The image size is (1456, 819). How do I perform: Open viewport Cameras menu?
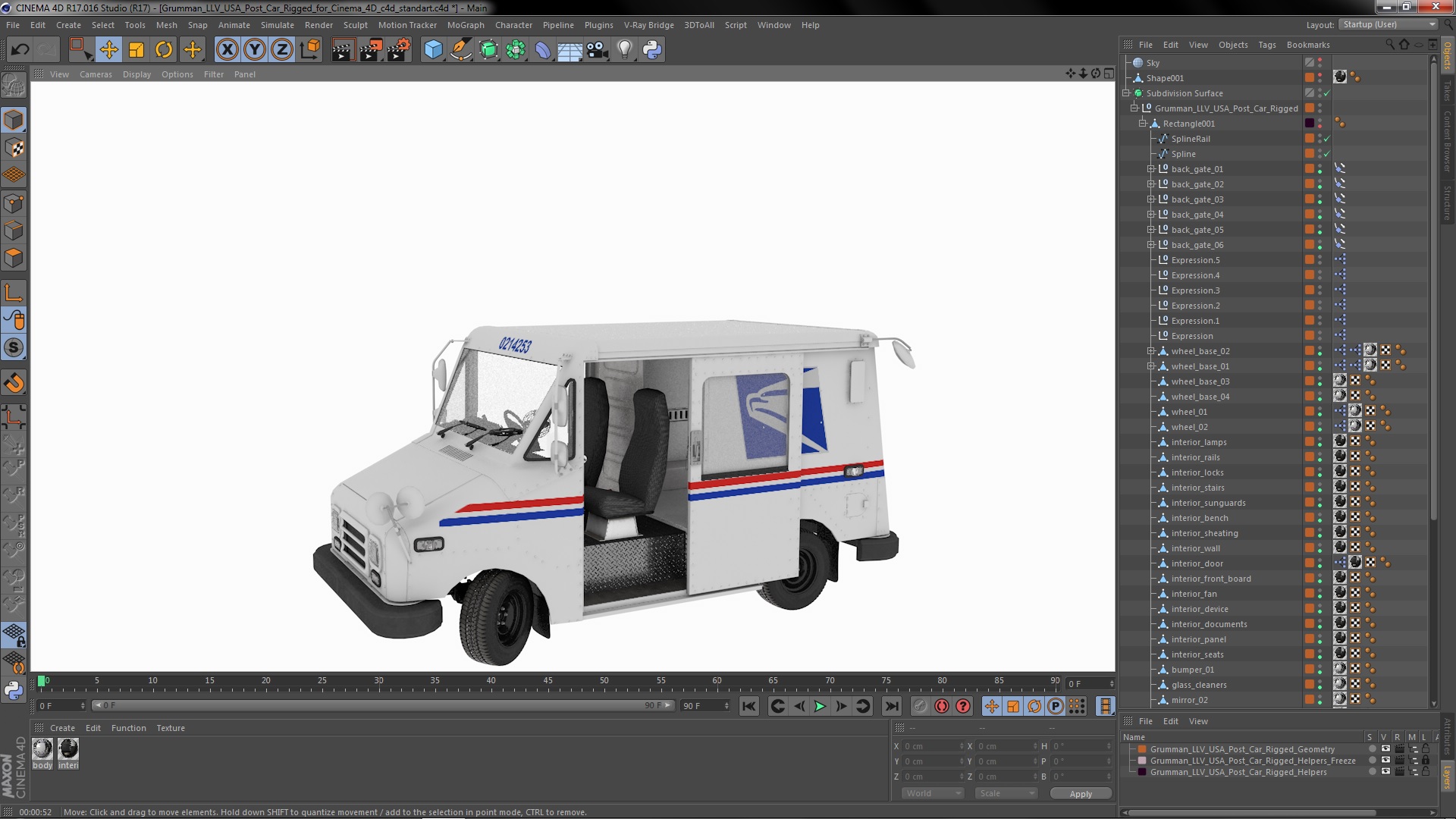(x=96, y=74)
